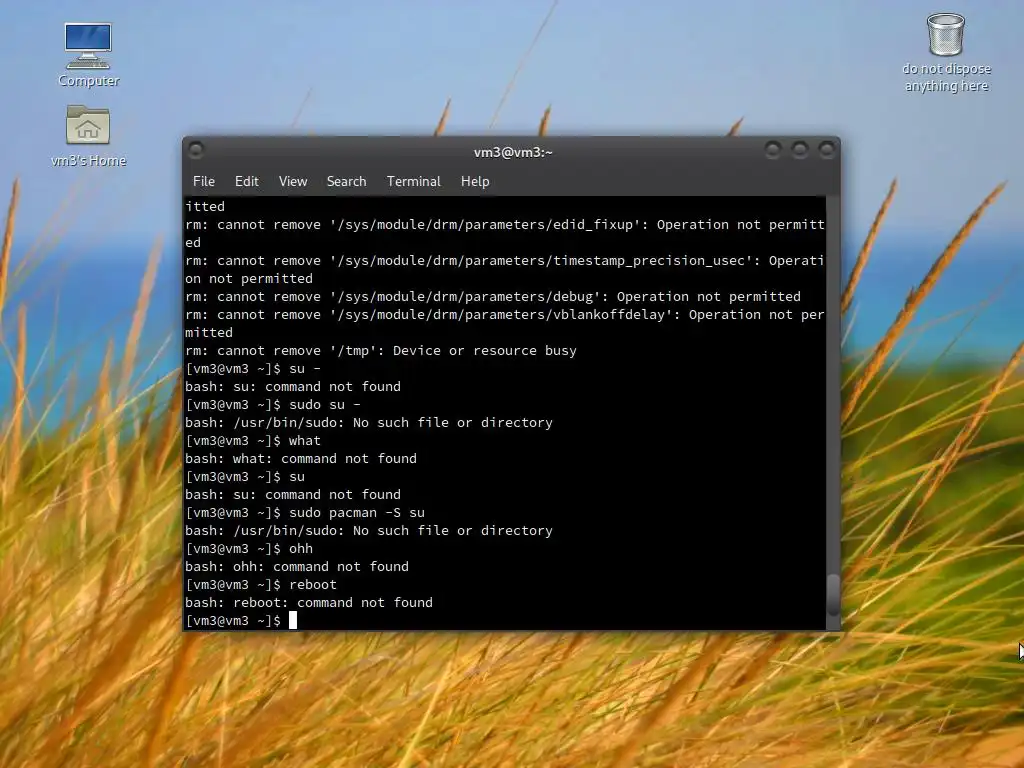Click the terminal window menu button at title bar left
Viewport: 1024px width, 768px height.
[195, 151]
